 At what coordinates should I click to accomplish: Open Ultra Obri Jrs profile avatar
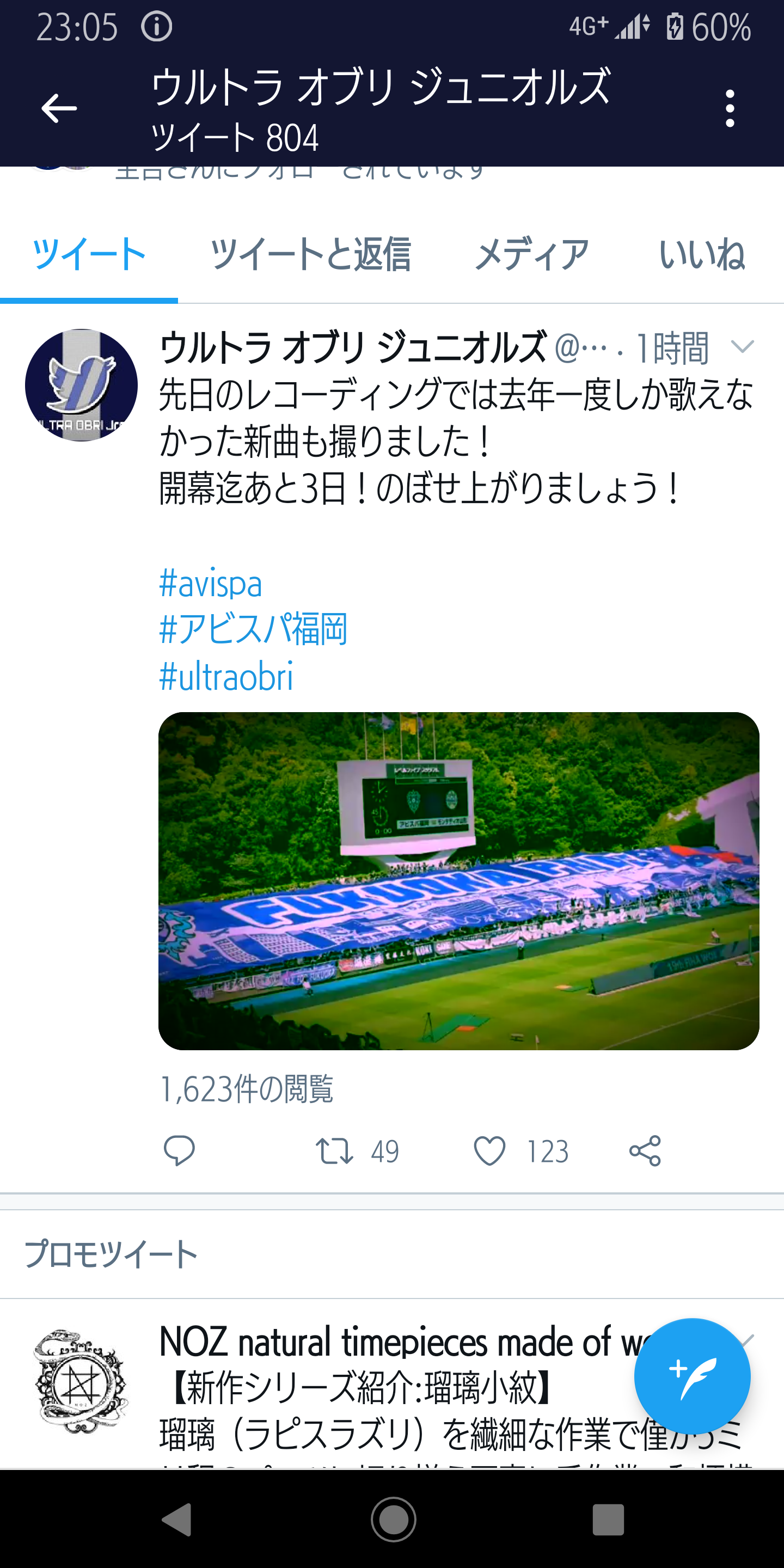81,385
